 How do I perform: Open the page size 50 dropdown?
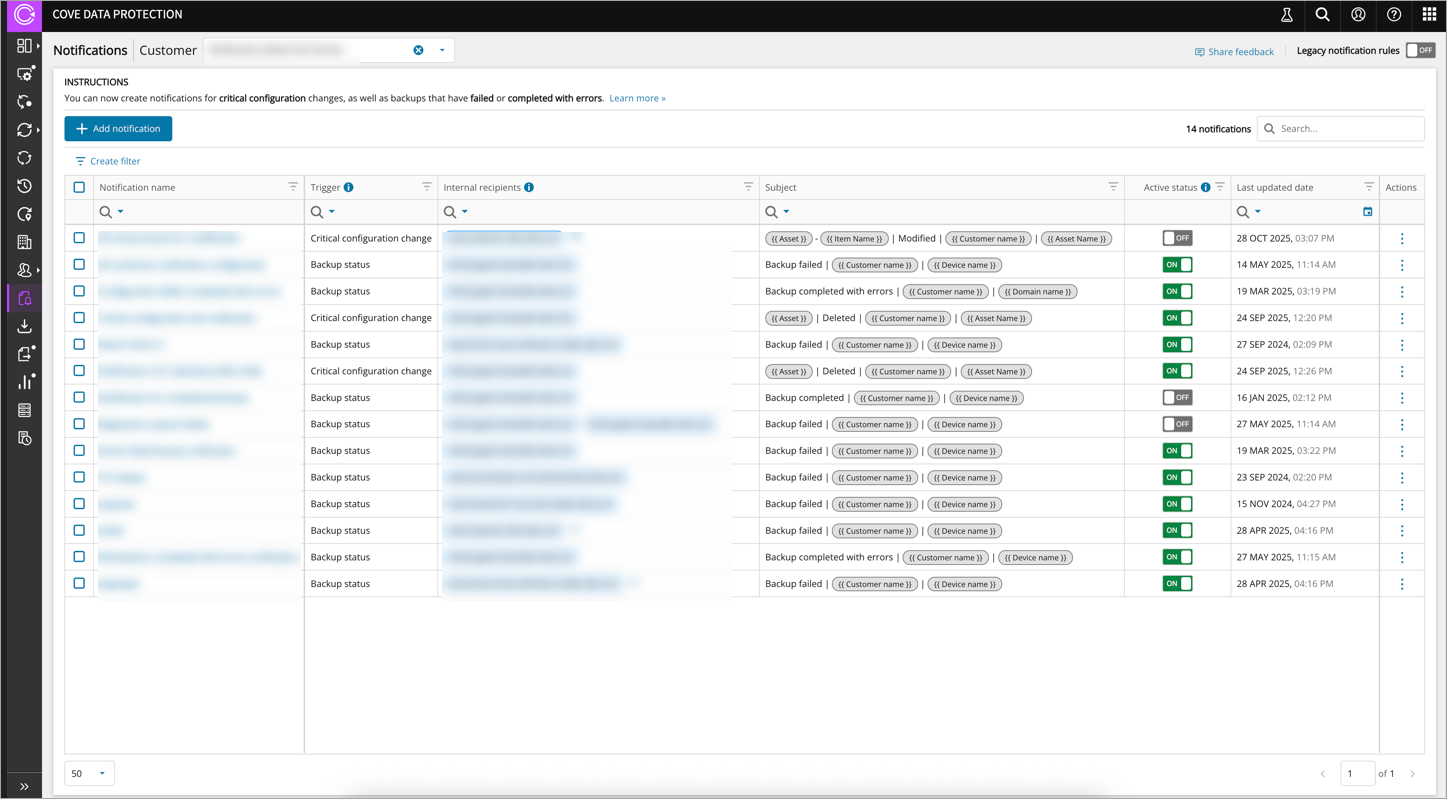pyautogui.click(x=89, y=773)
